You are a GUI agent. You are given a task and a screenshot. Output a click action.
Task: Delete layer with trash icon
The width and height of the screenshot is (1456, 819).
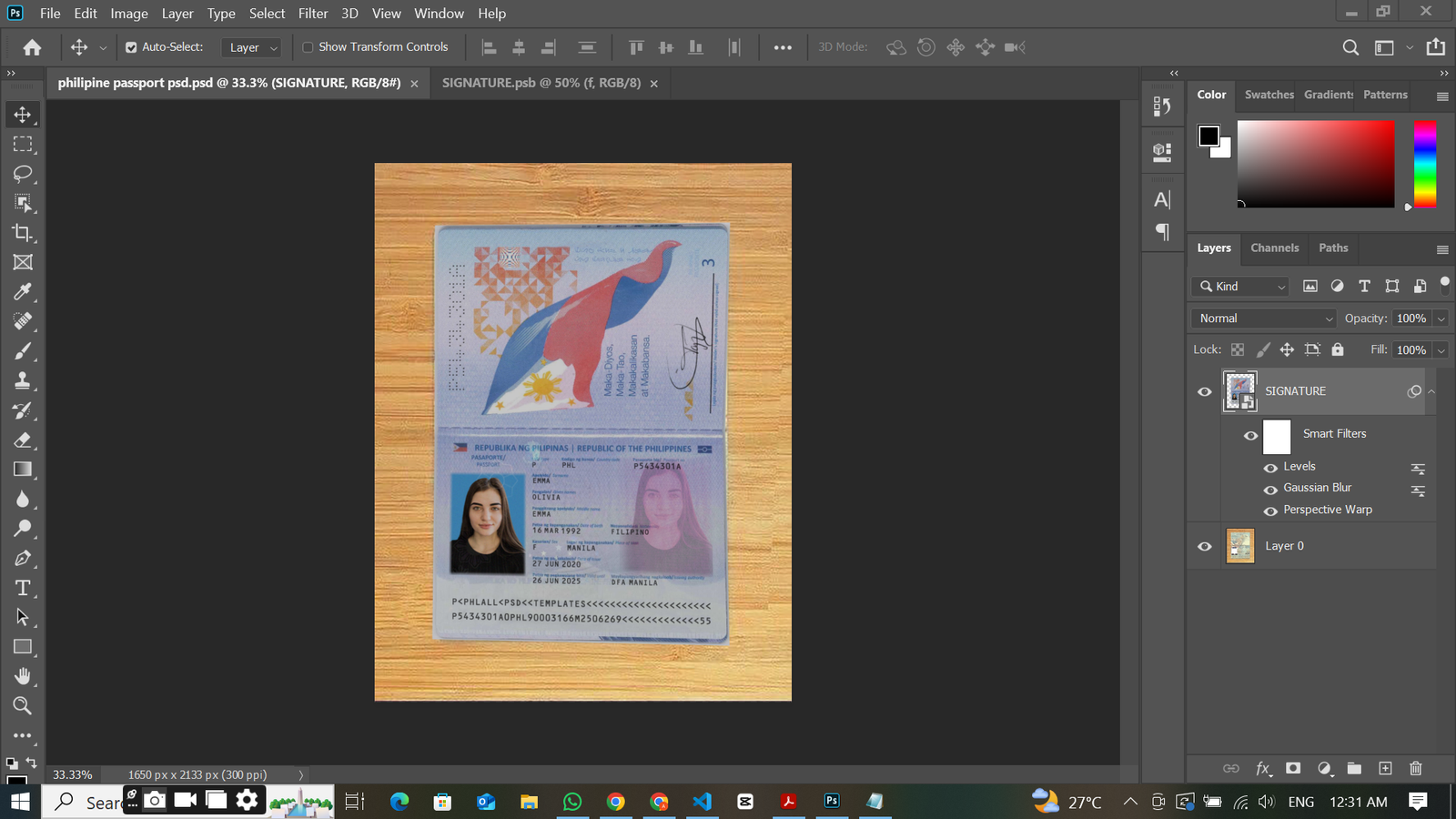[1415, 768]
